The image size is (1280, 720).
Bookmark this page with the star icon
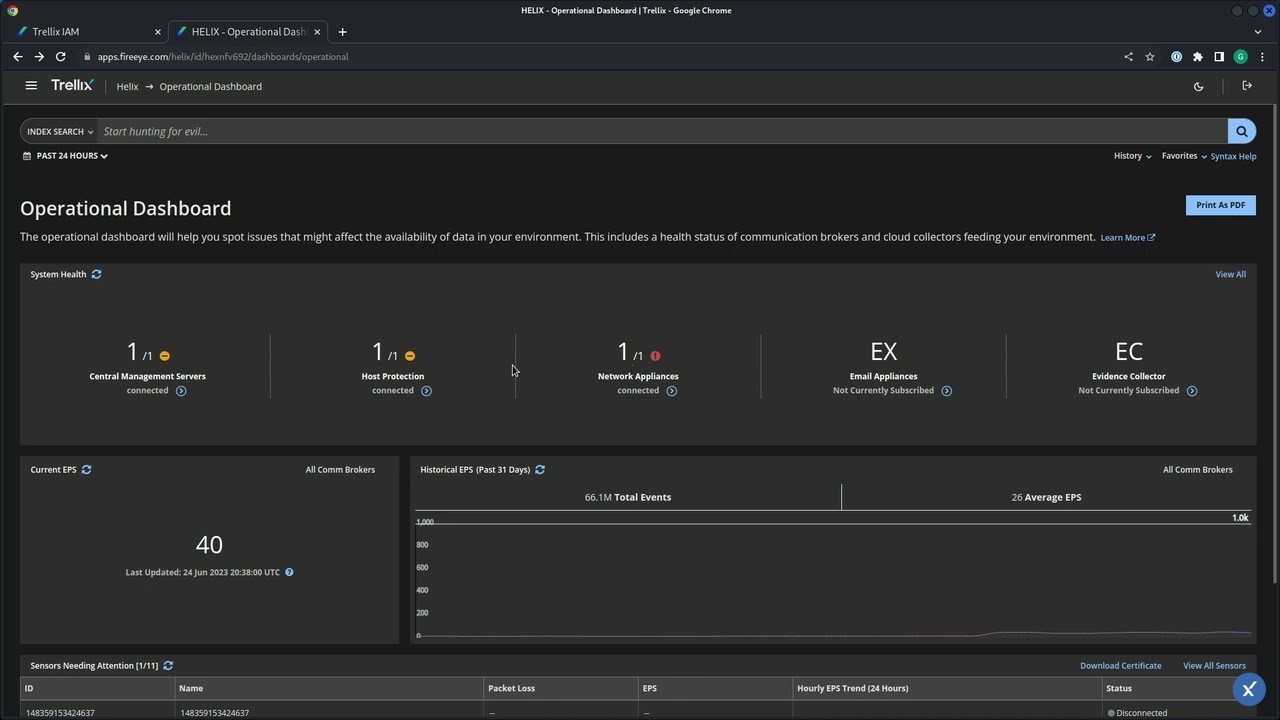1150,57
